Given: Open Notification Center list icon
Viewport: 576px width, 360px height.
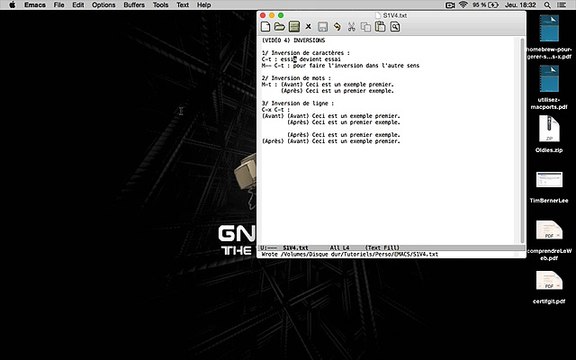Looking at the screenshot, I should tap(562, 5).
